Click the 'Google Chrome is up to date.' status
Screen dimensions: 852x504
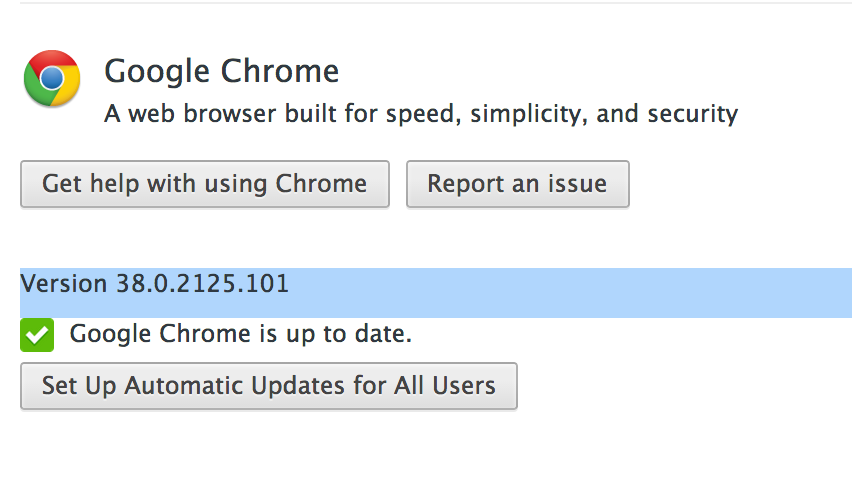coord(241,334)
